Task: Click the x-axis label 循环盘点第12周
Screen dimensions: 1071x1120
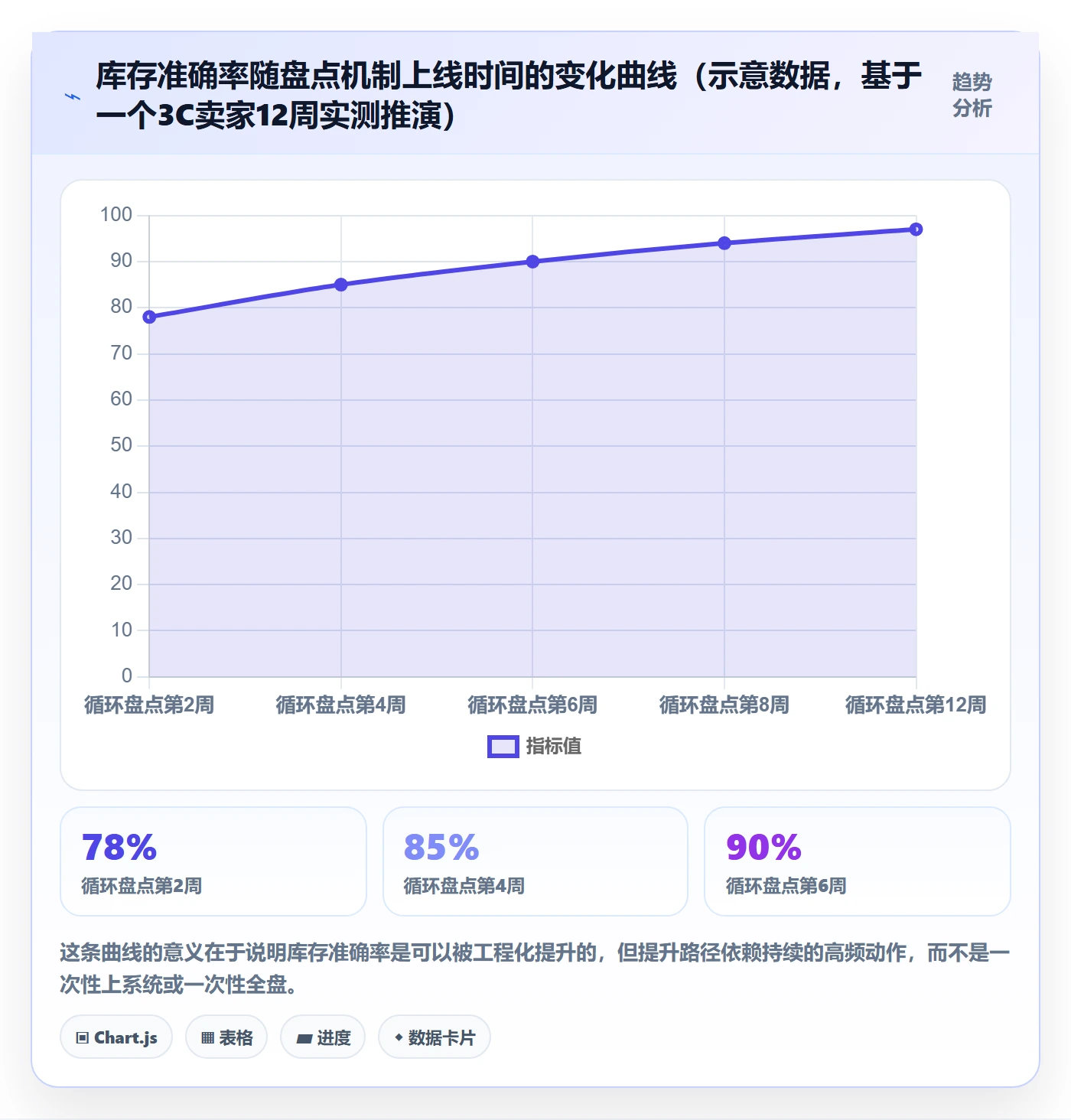Action: (916, 705)
